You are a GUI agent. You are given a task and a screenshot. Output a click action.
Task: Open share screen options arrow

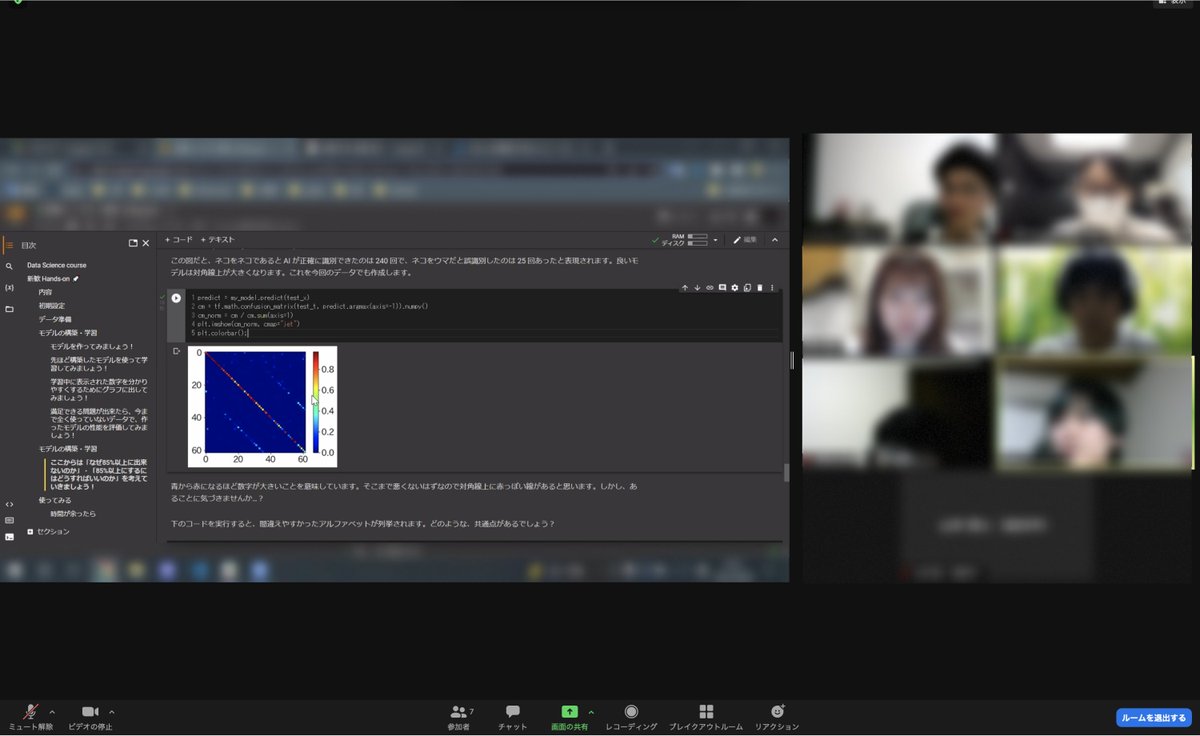[590, 712]
